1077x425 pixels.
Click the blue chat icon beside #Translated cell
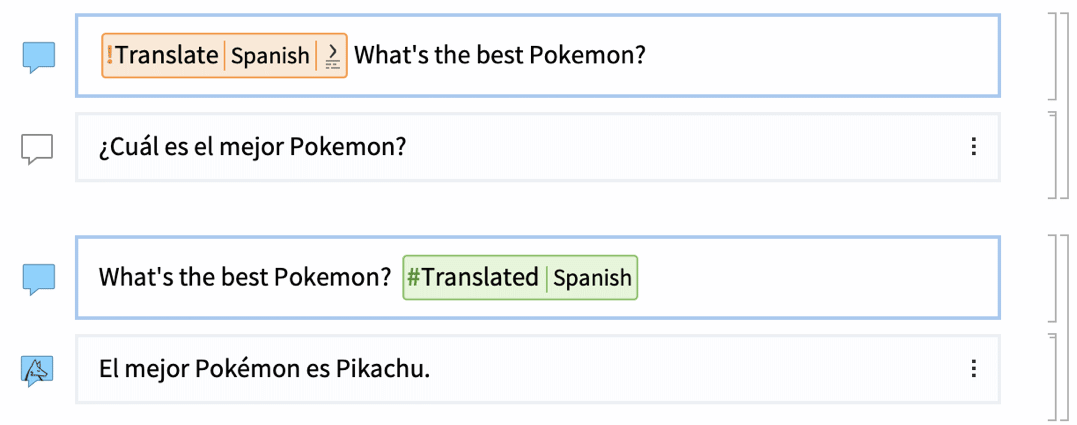(x=38, y=279)
